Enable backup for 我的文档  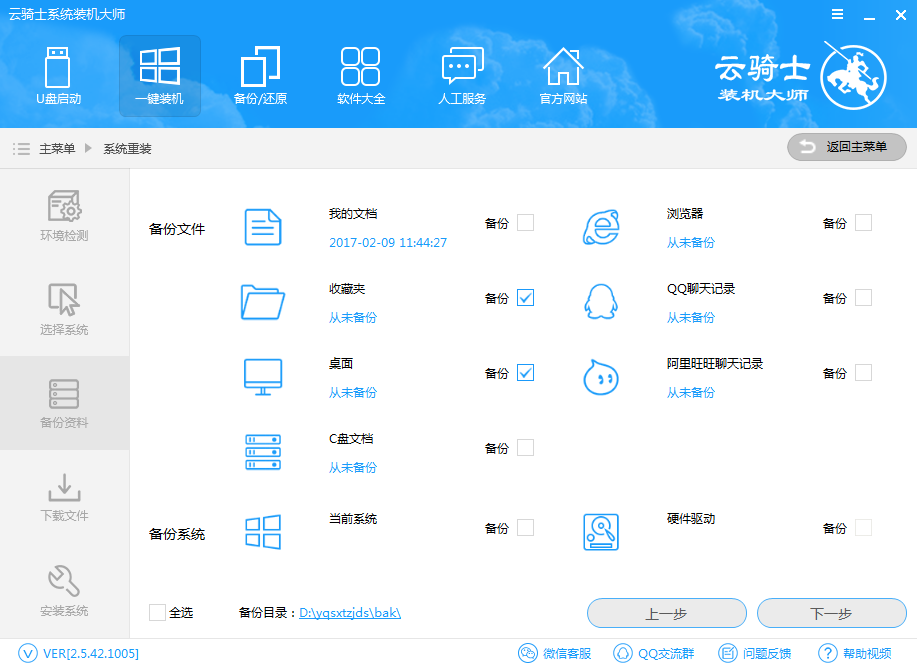525,223
